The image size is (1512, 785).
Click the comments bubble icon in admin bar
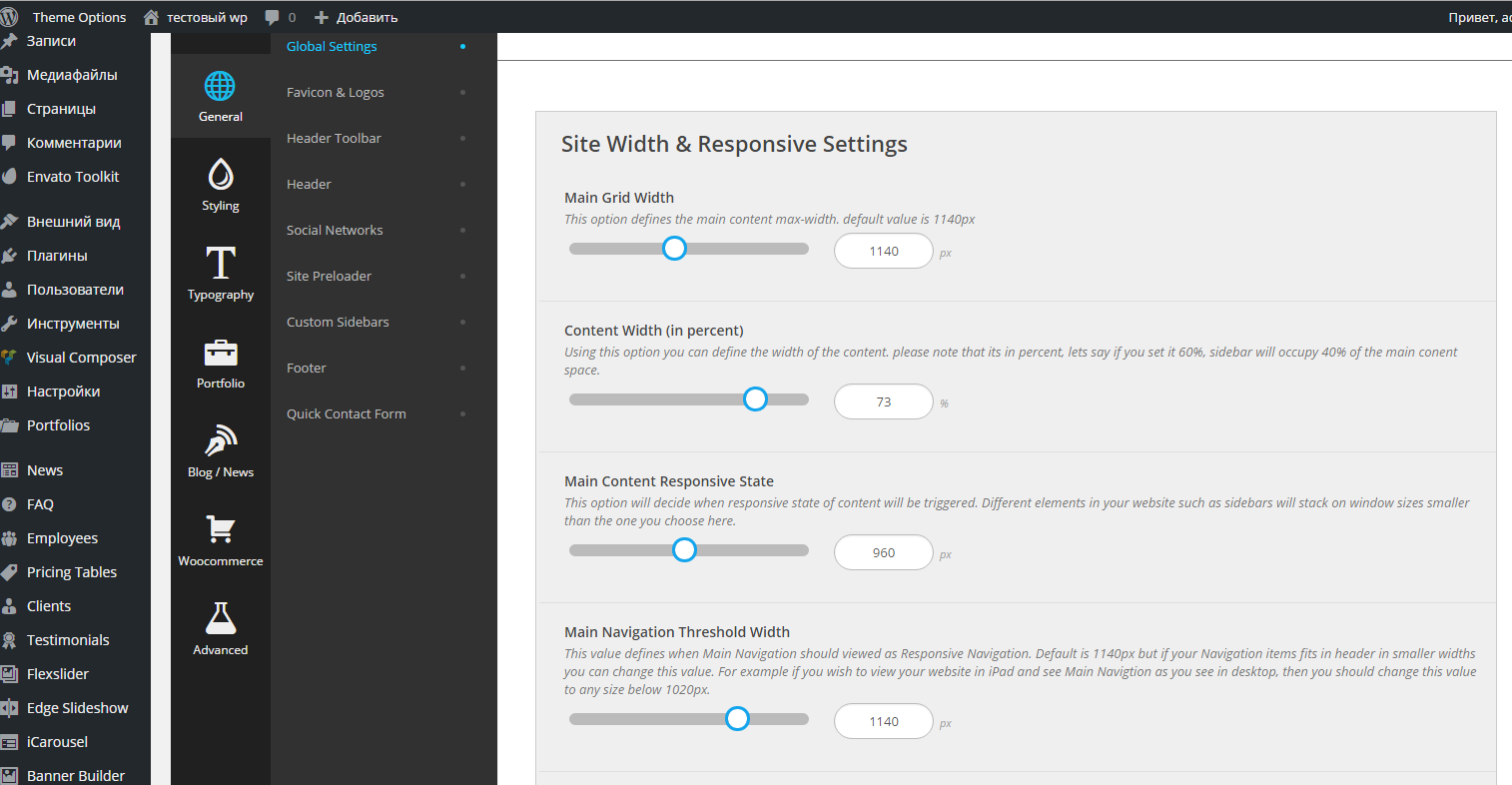pos(272,17)
